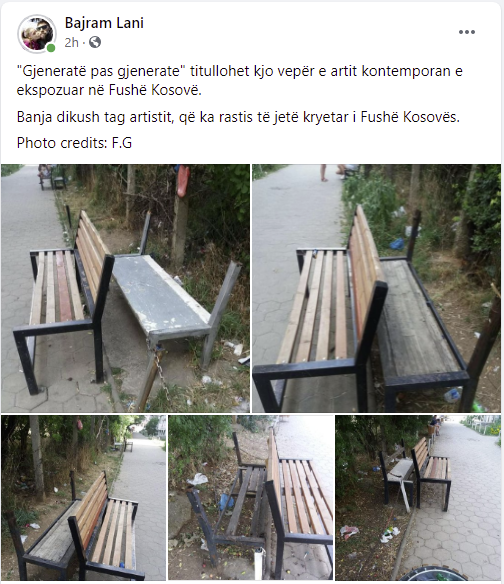The height and width of the screenshot is (584, 504).
Task: Click the chain hanging from the old bench
Action: 160,367
